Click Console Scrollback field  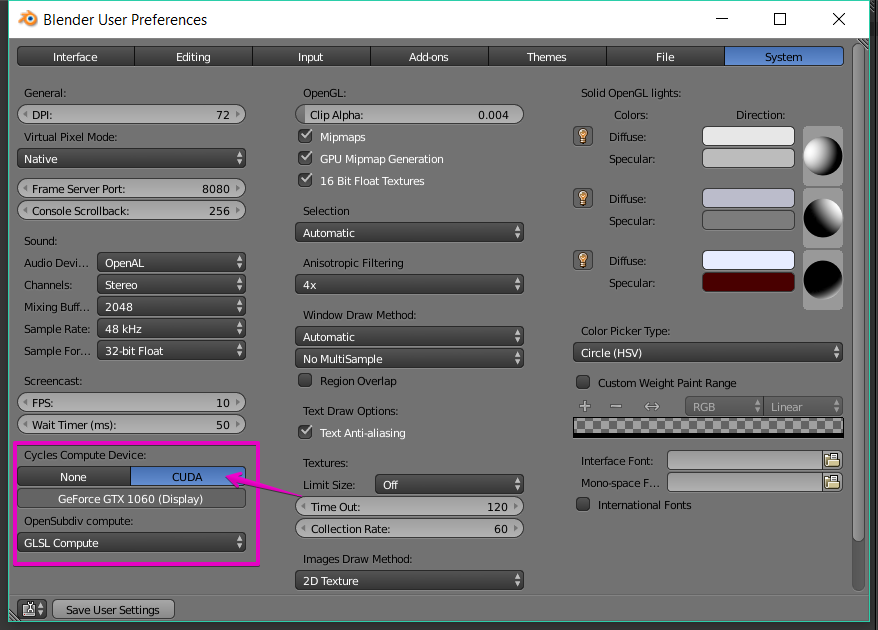click(x=132, y=211)
